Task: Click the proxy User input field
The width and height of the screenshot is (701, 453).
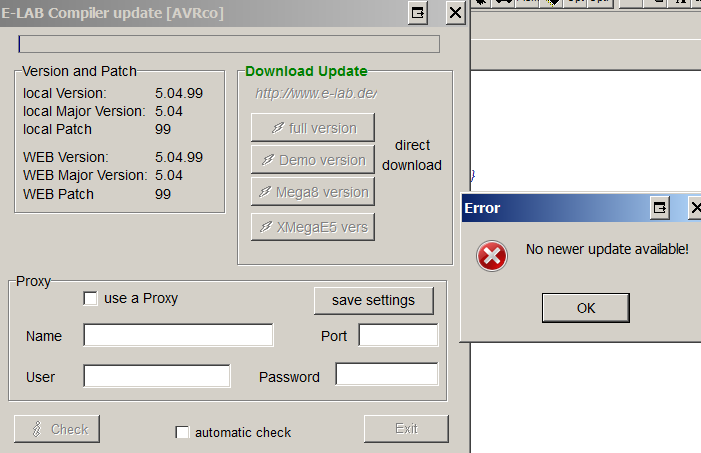Action: (157, 376)
